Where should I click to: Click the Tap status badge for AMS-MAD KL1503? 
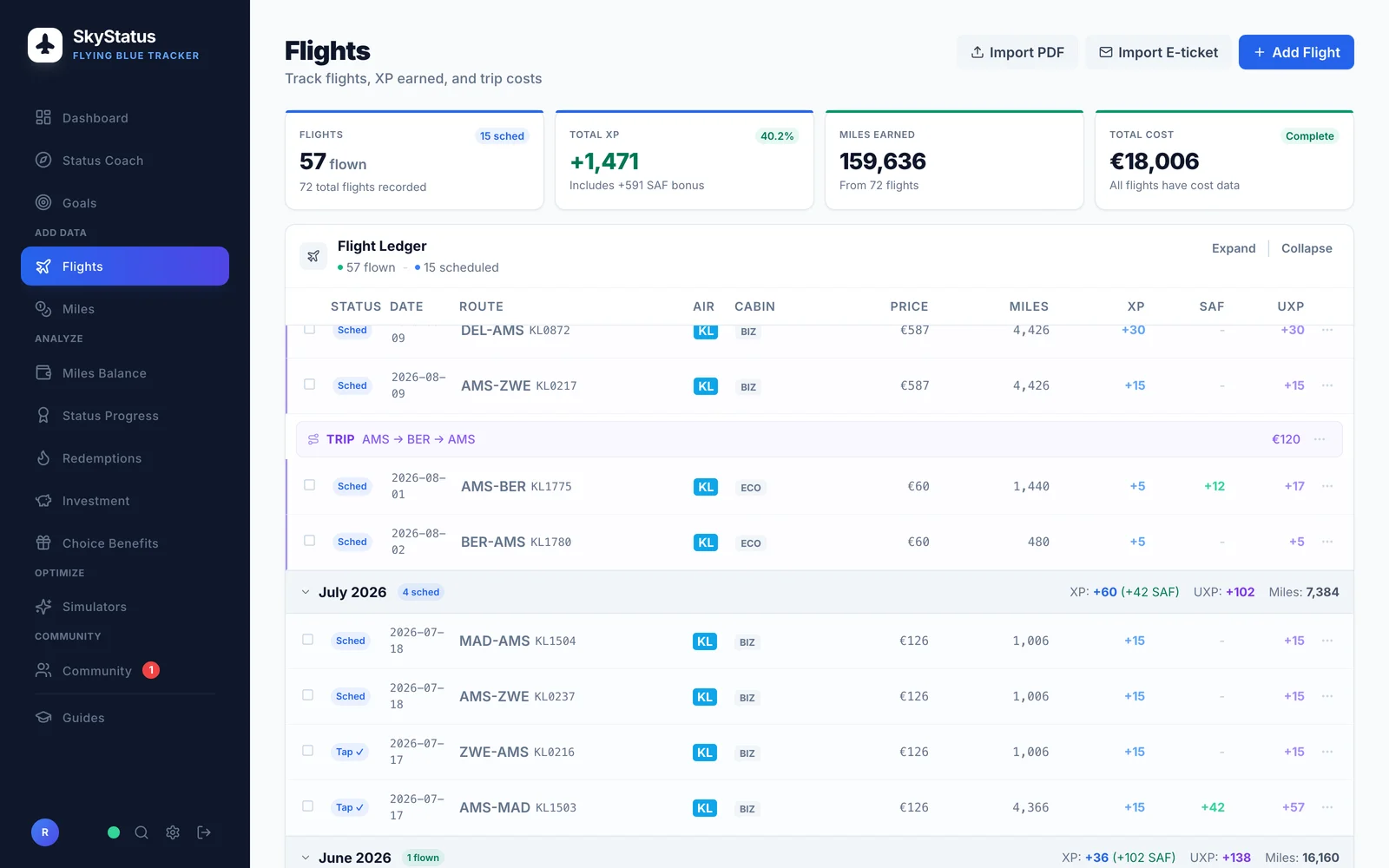pyautogui.click(x=350, y=807)
